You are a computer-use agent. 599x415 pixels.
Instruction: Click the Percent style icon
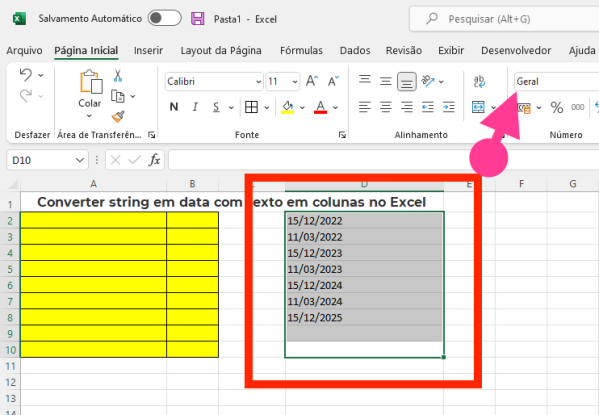pyautogui.click(x=557, y=107)
